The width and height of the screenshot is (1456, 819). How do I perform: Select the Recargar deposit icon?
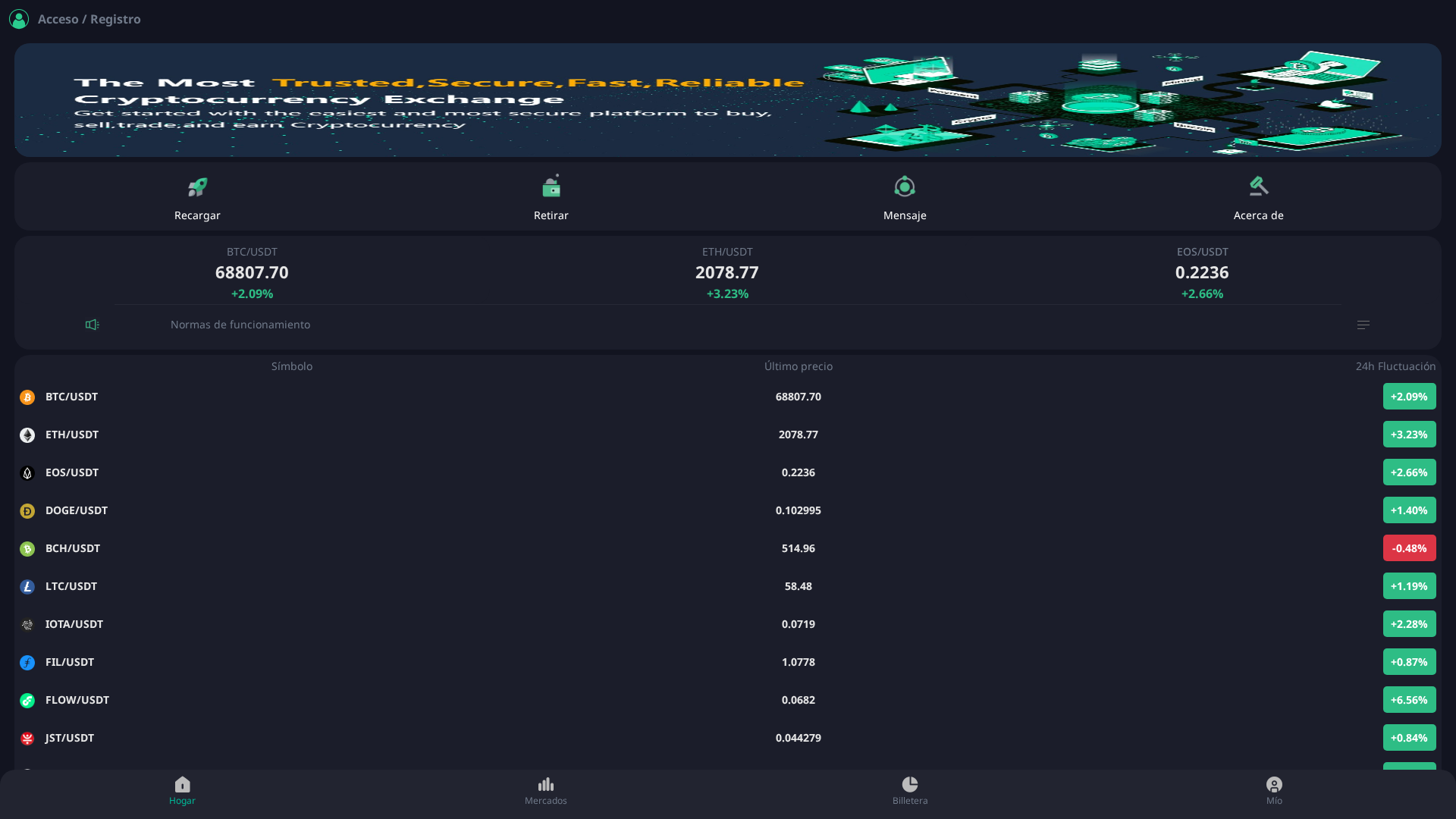tap(197, 187)
